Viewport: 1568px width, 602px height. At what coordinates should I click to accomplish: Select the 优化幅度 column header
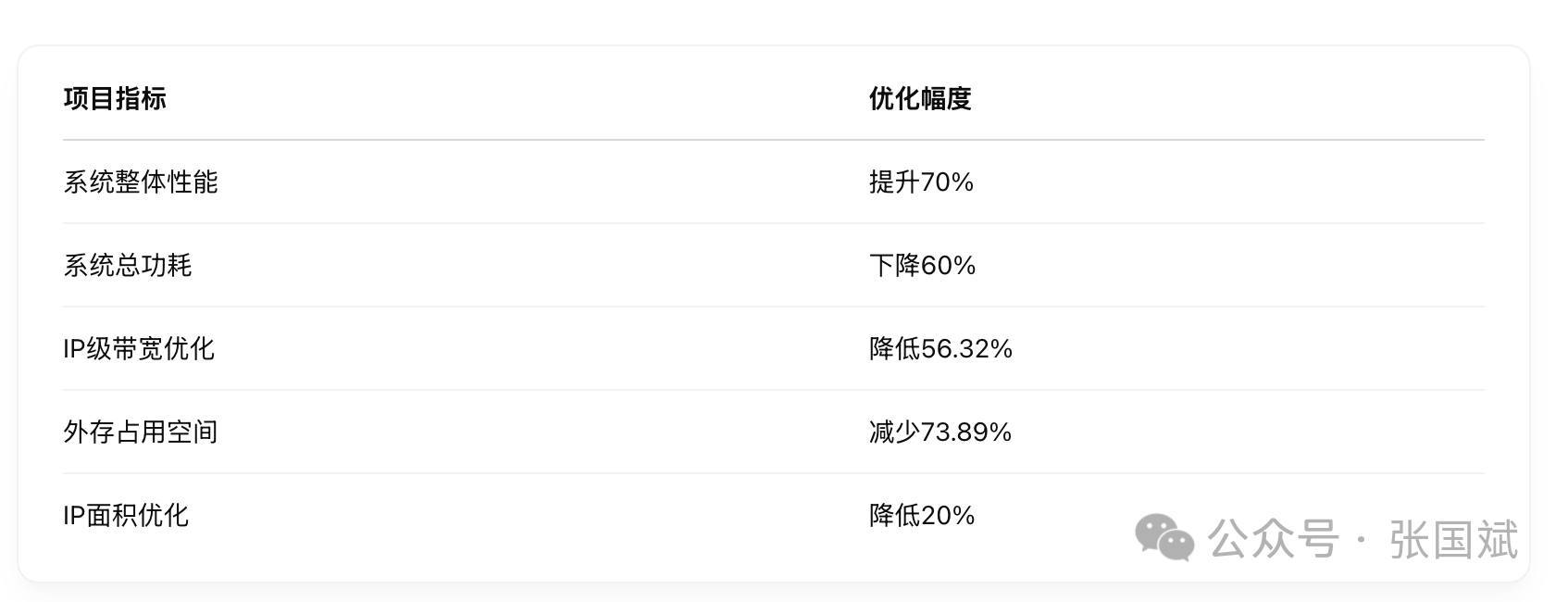point(920,98)
